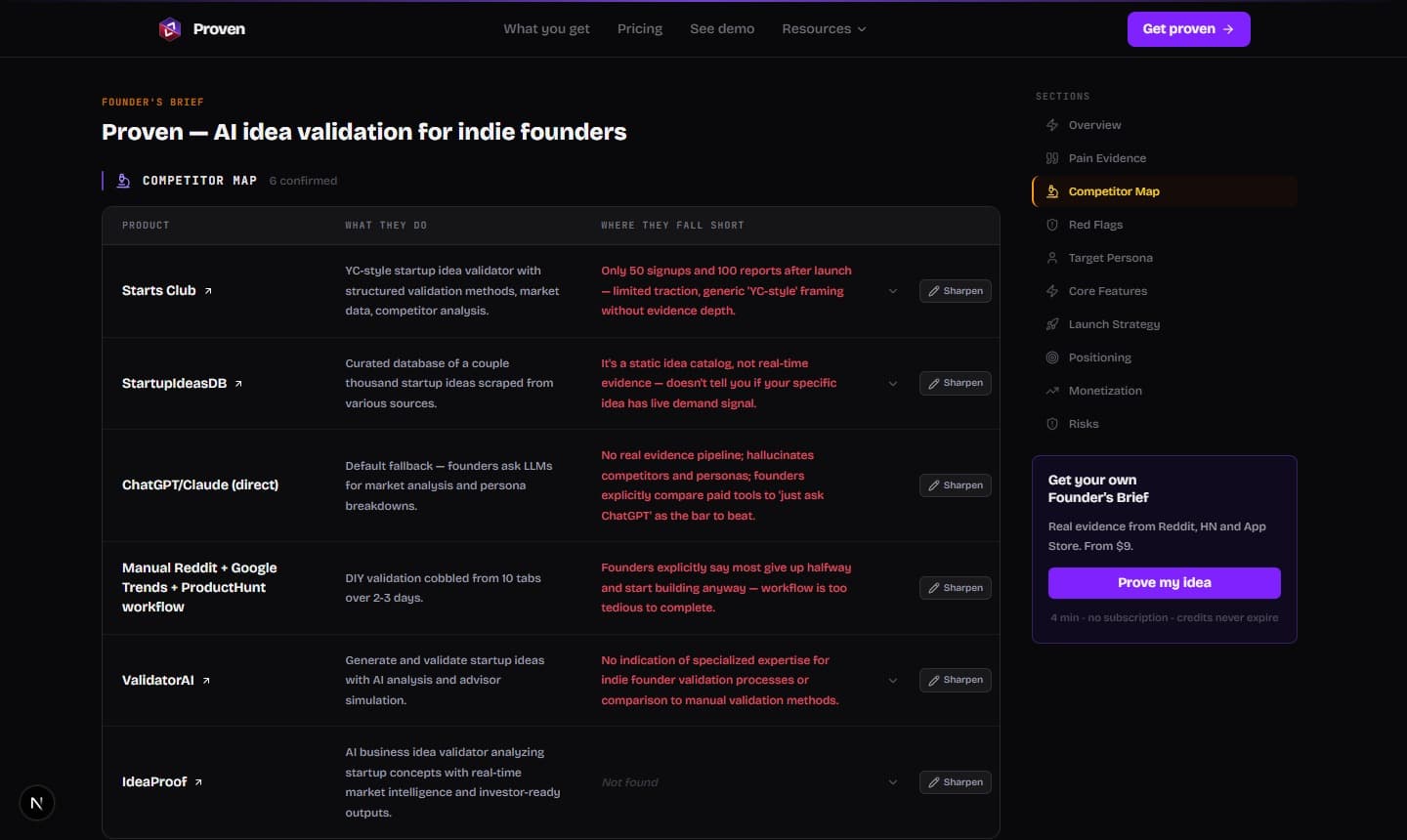Click the Launch Strategy rocket icon
1407x840 pixels.
(x=1052, y=324)
